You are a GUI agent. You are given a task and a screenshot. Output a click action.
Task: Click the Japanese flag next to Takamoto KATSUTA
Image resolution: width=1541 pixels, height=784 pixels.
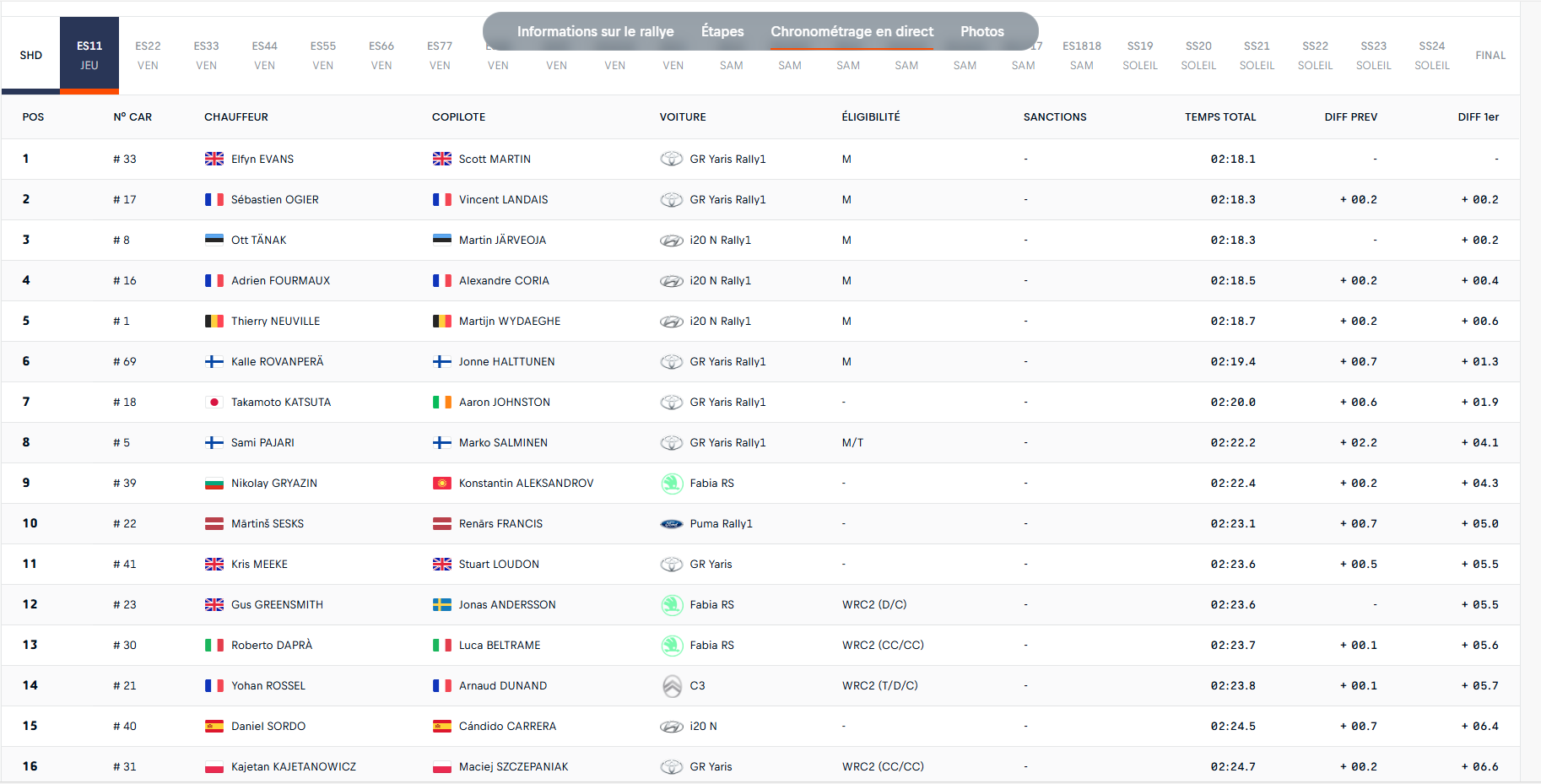214,402
